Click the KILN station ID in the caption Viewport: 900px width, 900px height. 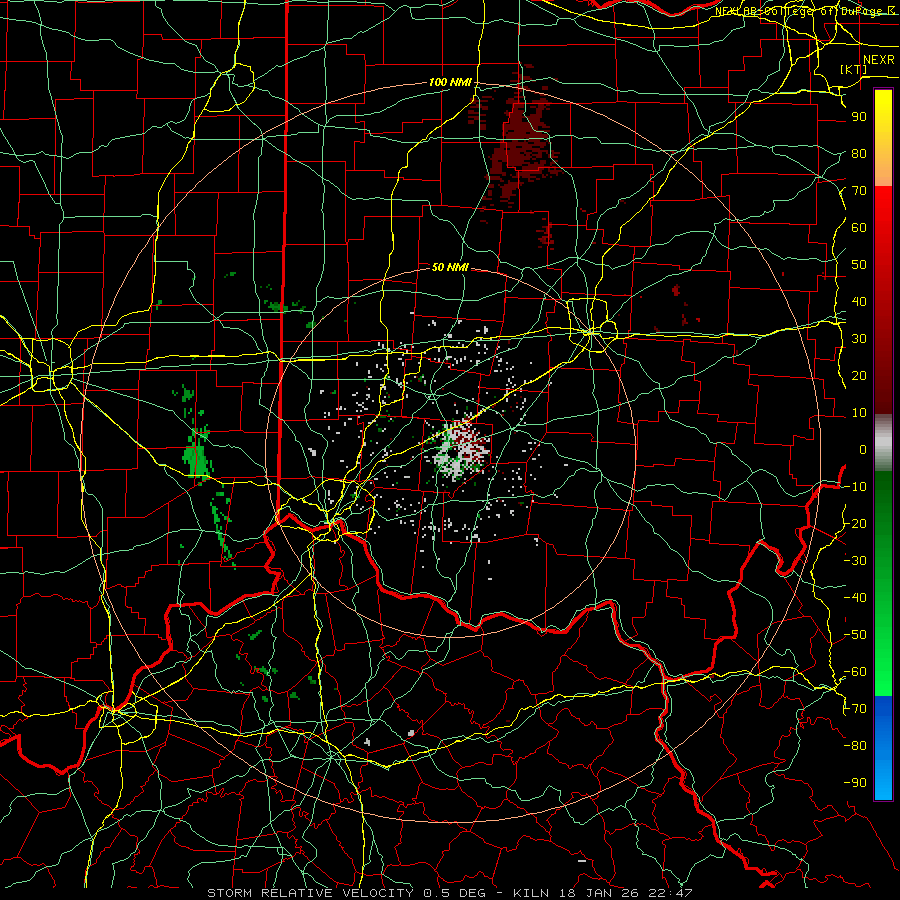pyautogui.click(x=531, y=893)
